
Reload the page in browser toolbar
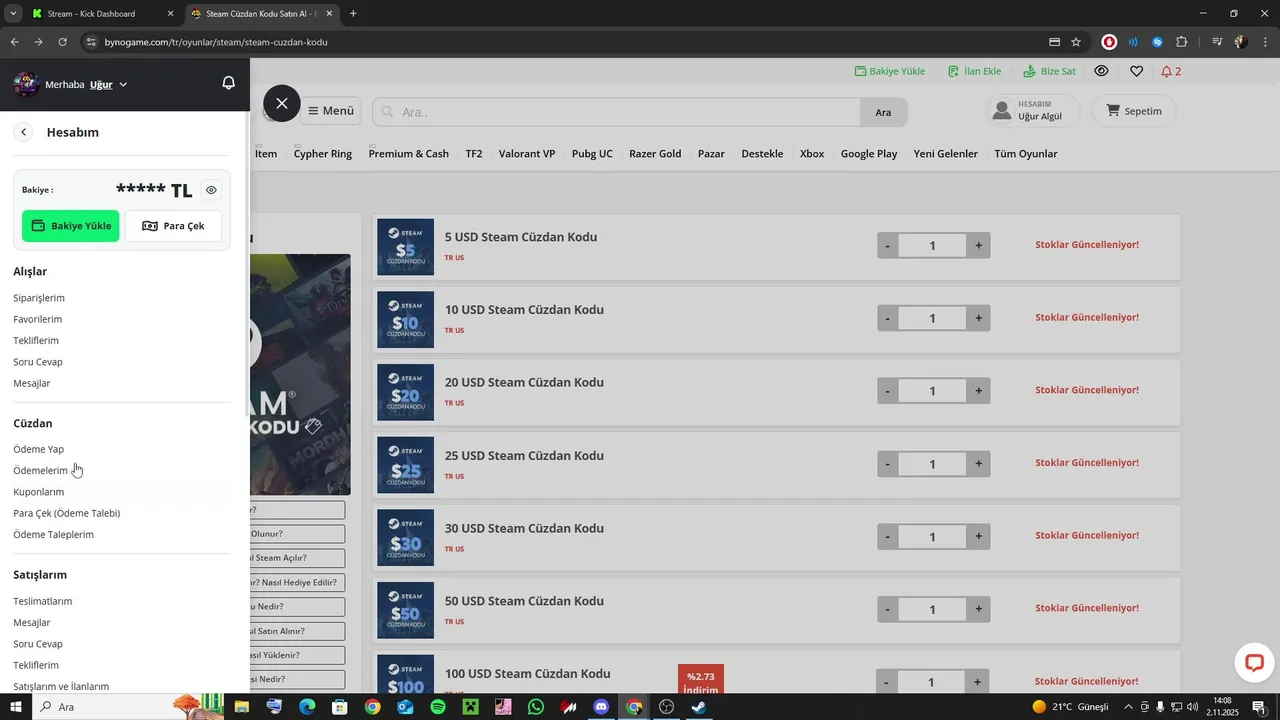click(62, 42)
